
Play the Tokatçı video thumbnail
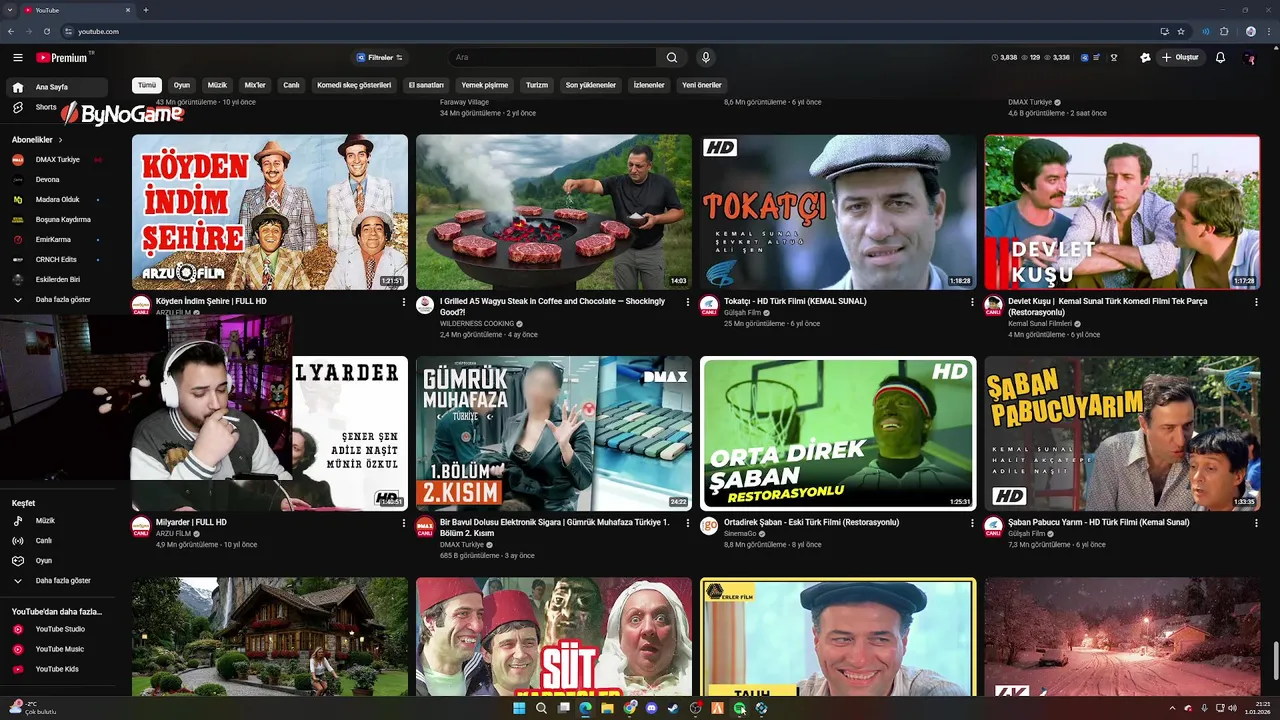[838, 212]
